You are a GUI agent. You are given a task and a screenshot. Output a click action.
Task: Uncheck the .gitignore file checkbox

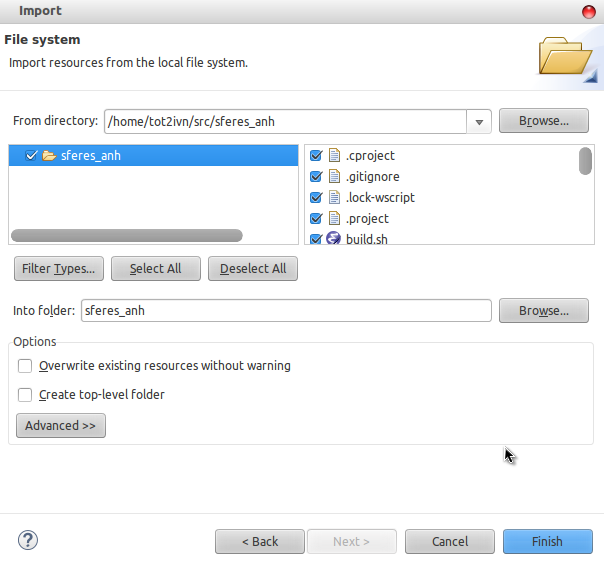click(x=316, y=177)
